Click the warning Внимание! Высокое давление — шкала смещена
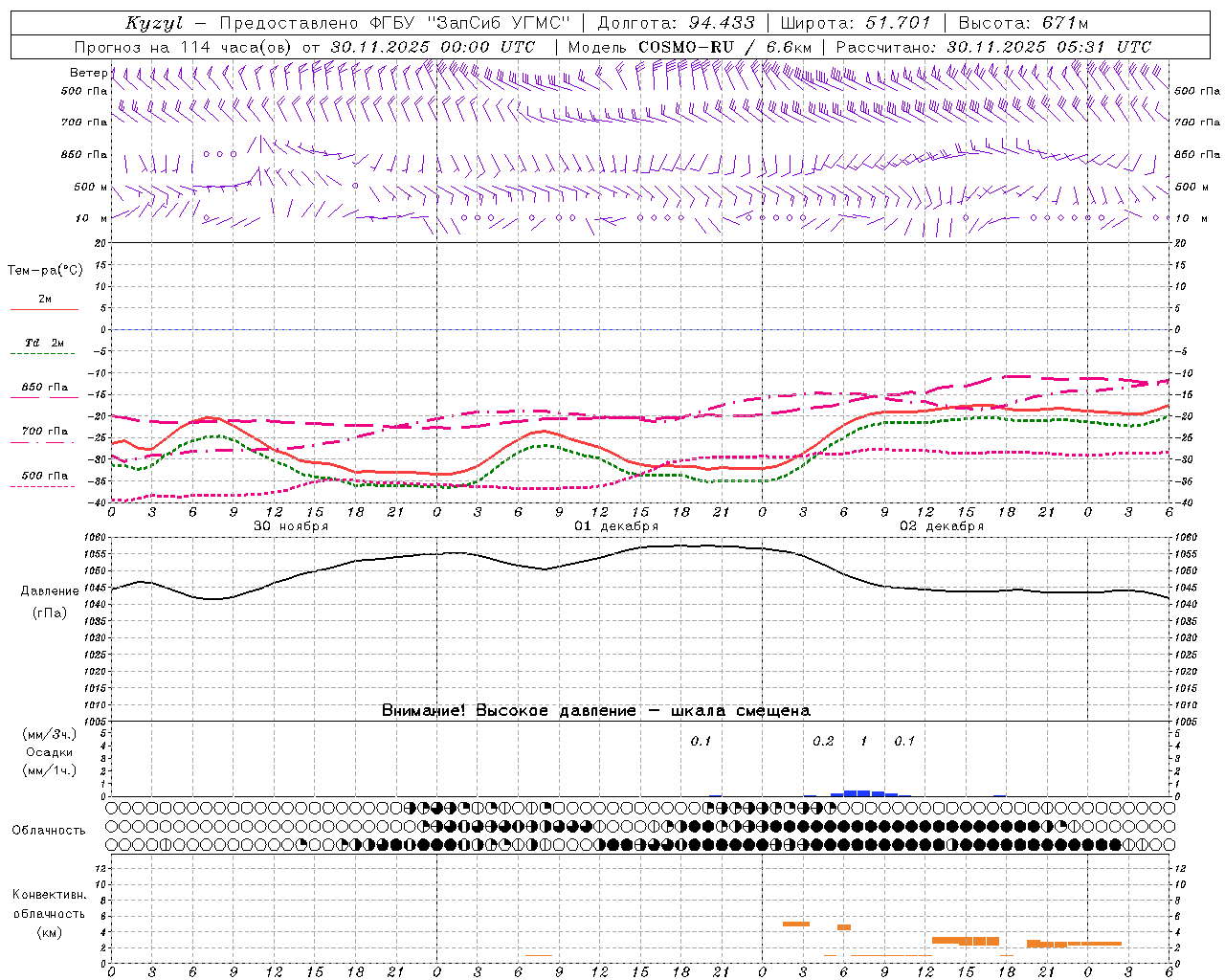 point(596,710)
